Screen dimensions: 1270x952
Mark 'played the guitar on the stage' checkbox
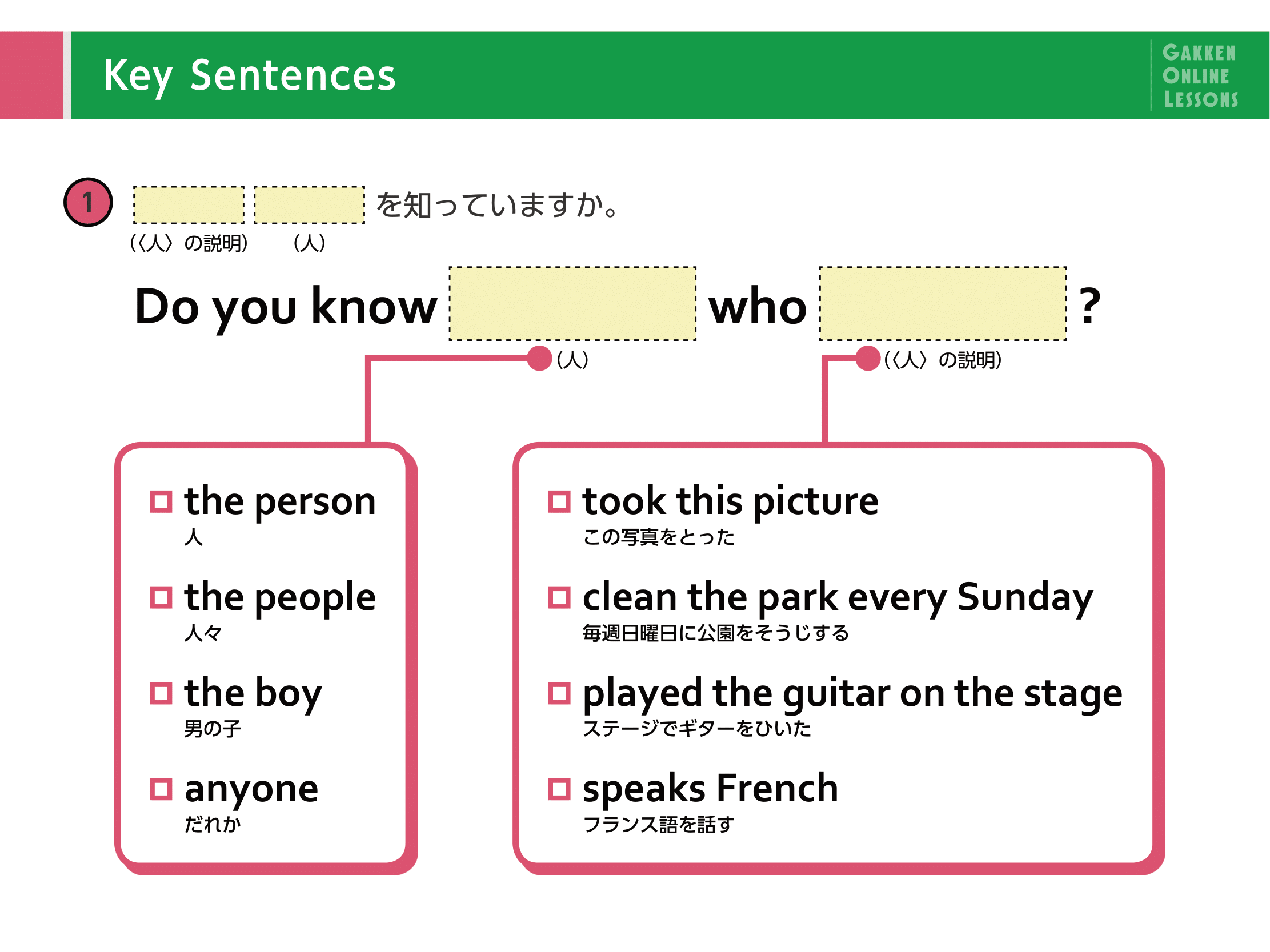click(x=559, y=693)
